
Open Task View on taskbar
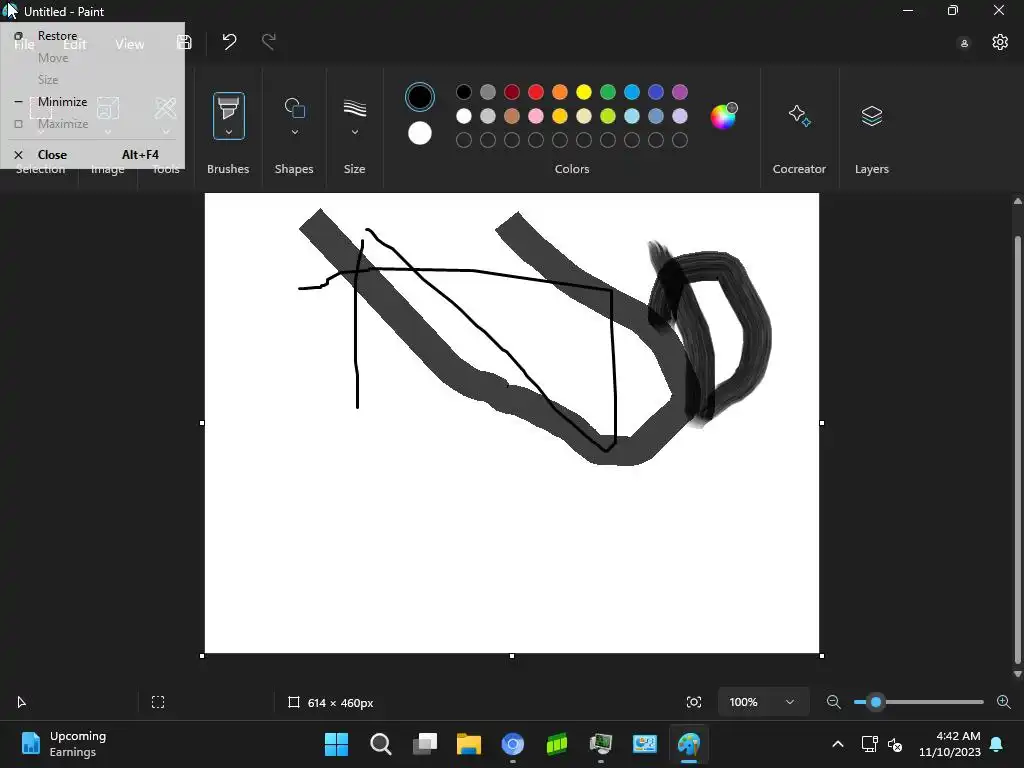[x=424, y=744]
